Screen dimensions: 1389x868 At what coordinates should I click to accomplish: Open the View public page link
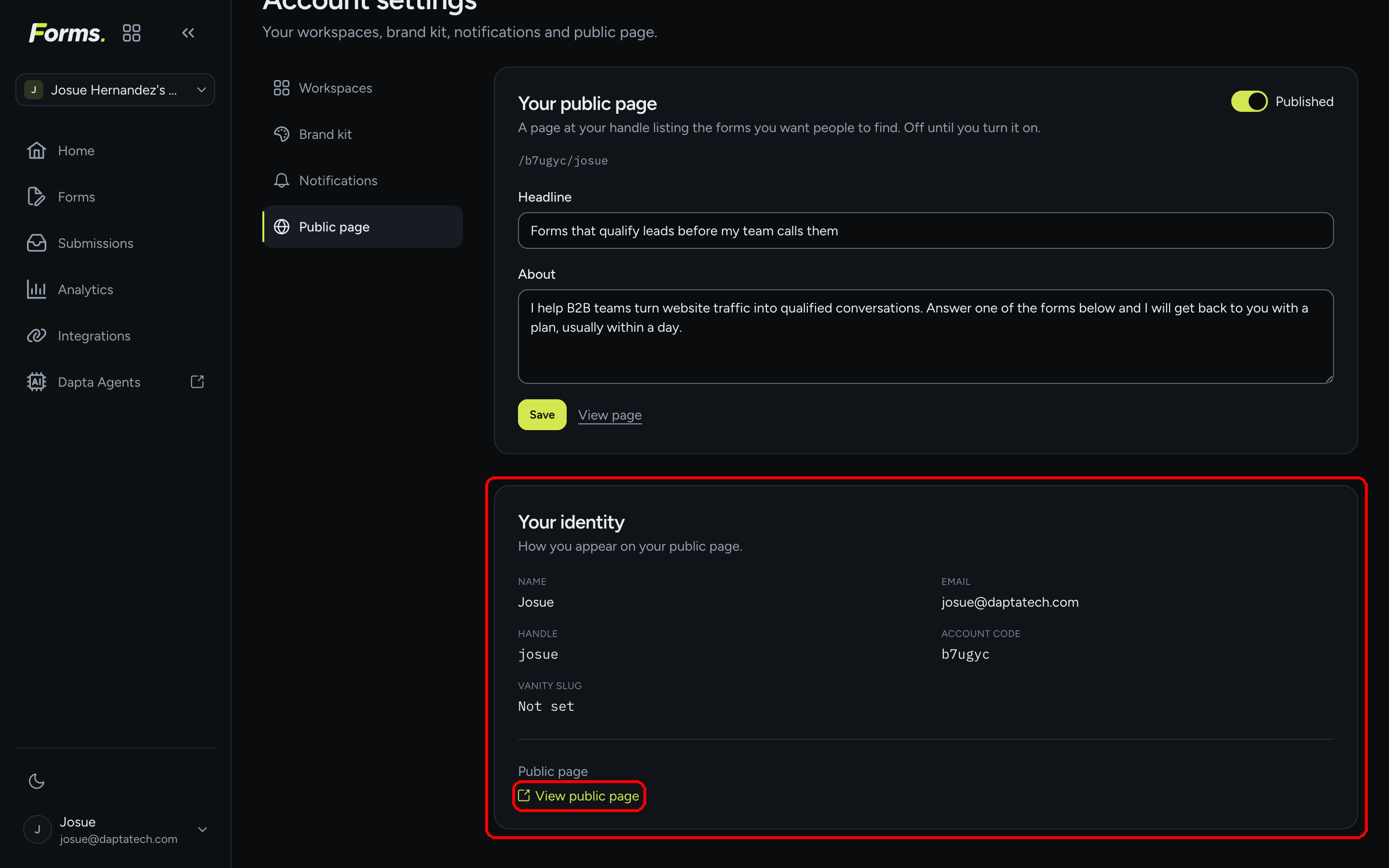click(x=579, y=796)
